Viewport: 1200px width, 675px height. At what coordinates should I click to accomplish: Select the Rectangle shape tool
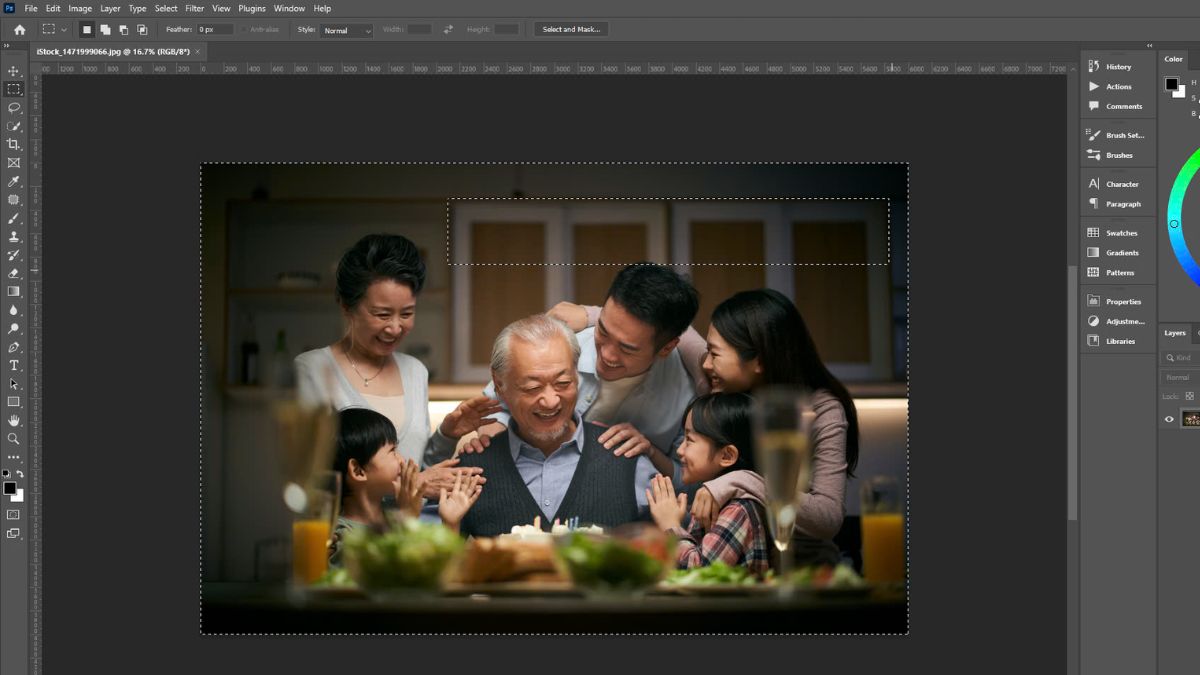click(13, 402)
